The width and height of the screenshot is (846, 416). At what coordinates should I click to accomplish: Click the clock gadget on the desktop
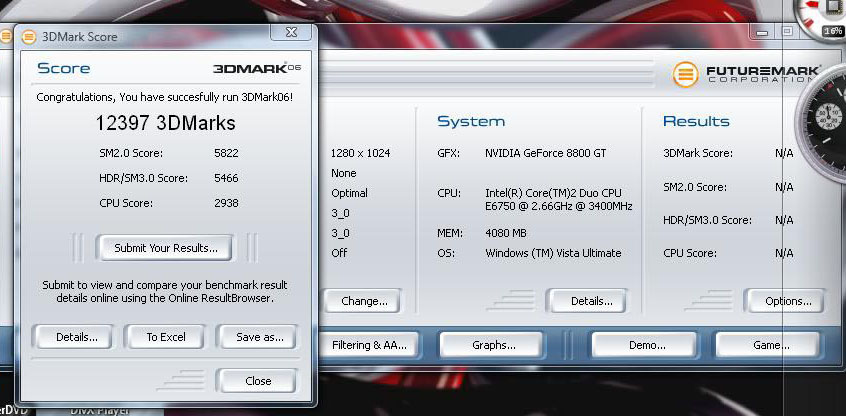click(x=823, y=124)
